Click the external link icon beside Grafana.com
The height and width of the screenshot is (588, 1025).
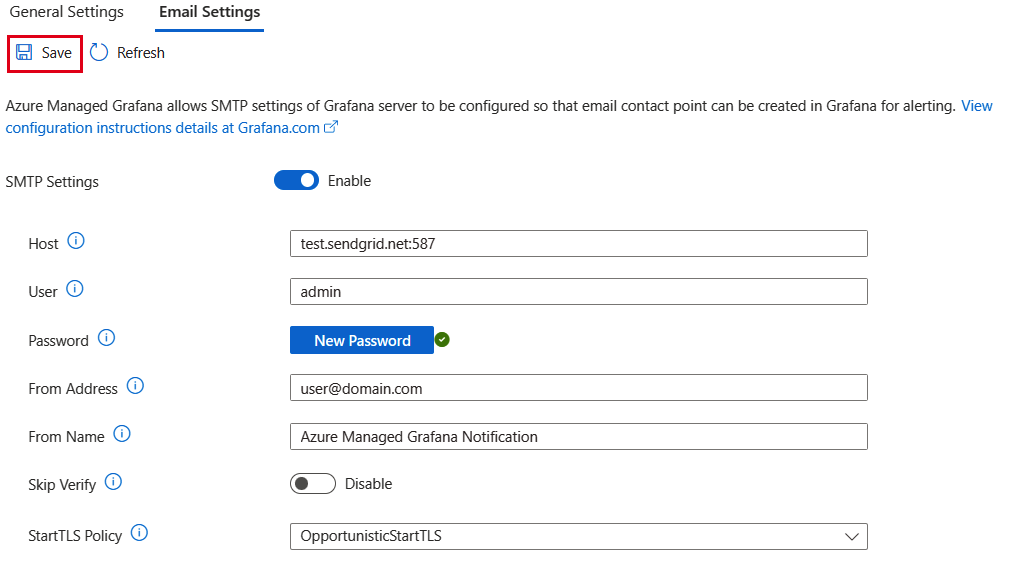pos(330,127)
